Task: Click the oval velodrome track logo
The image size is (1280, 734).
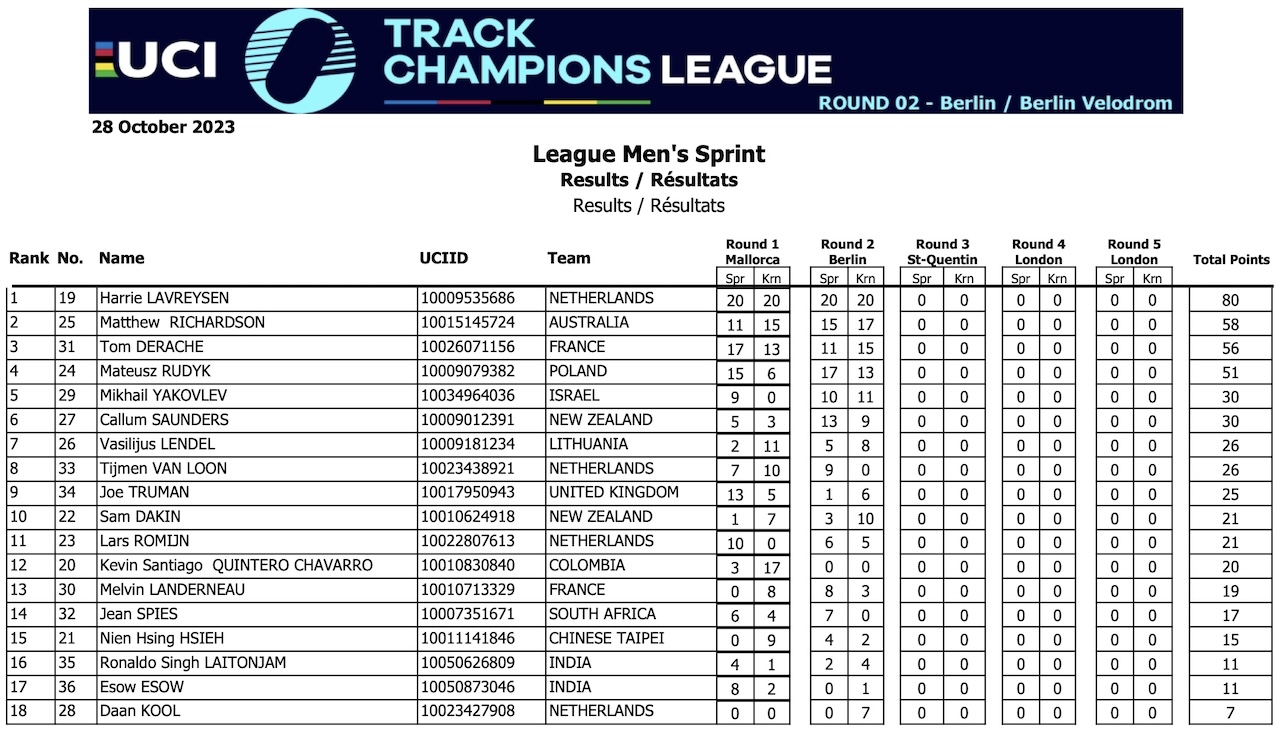Action: pos(300,60)
